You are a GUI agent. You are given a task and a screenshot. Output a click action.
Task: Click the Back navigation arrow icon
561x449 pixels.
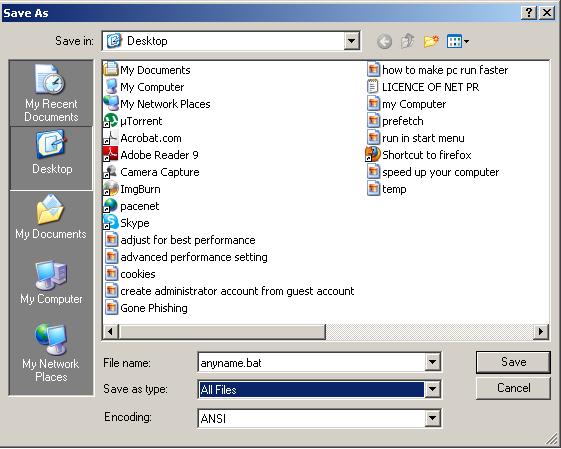(385, 42)
